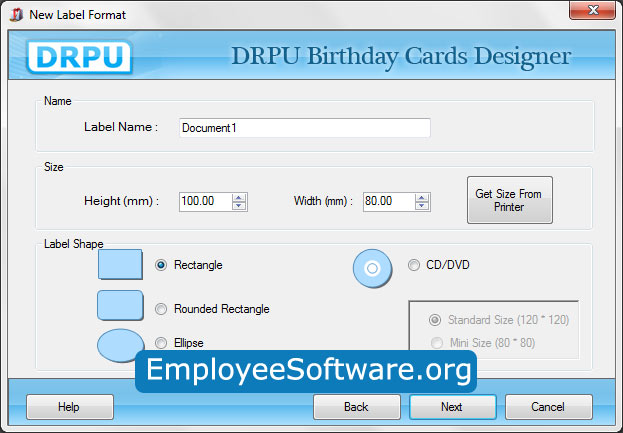Click the Next button
Viewport: 623px width, 433px height.
[452, 407]
